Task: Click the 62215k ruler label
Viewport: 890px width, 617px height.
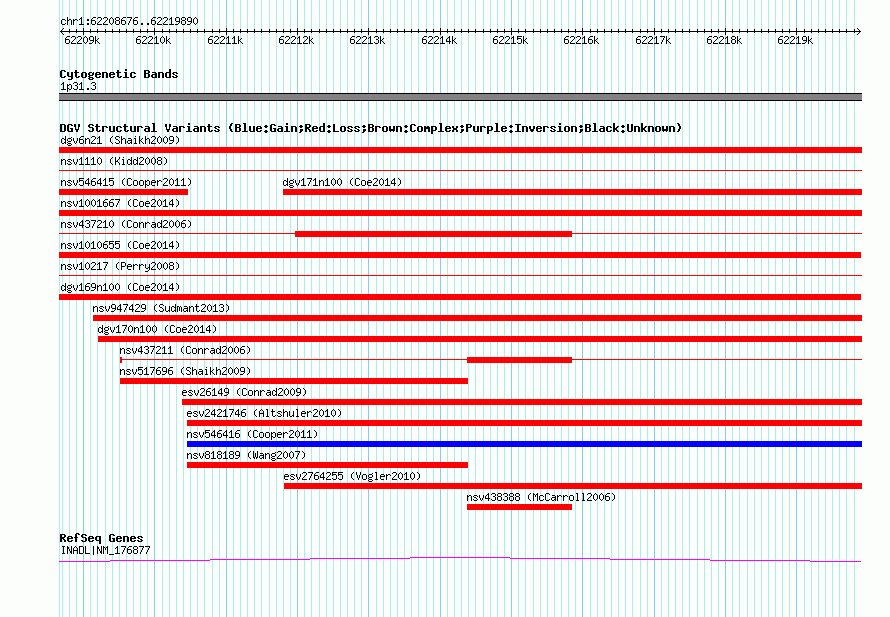Action: (x=510, y=40)
